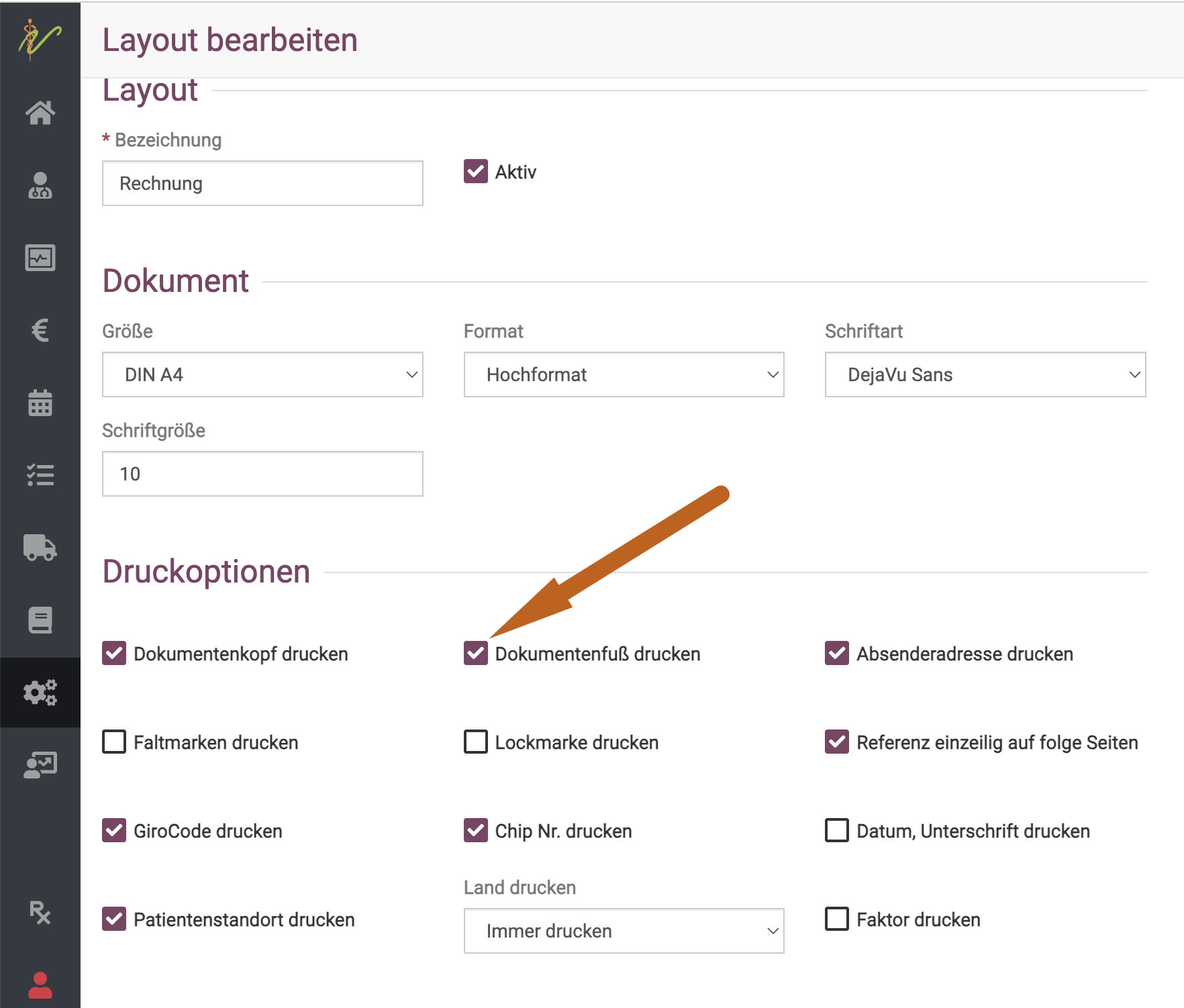Open the home icon in sidebar

(40, 113)
